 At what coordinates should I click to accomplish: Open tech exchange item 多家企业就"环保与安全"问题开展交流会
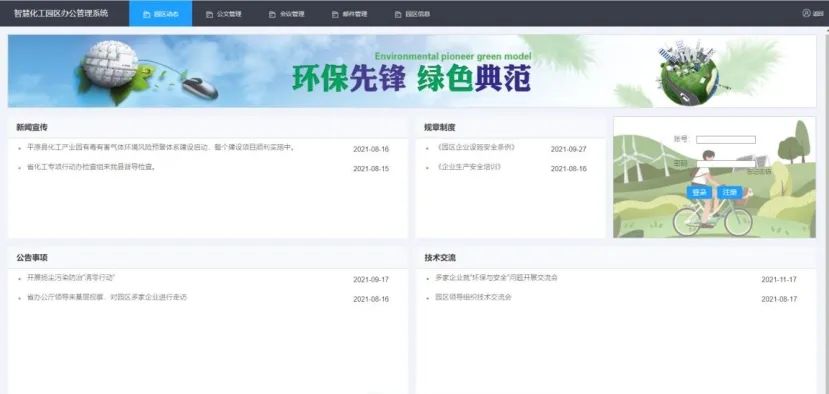(x=496, y=278)
